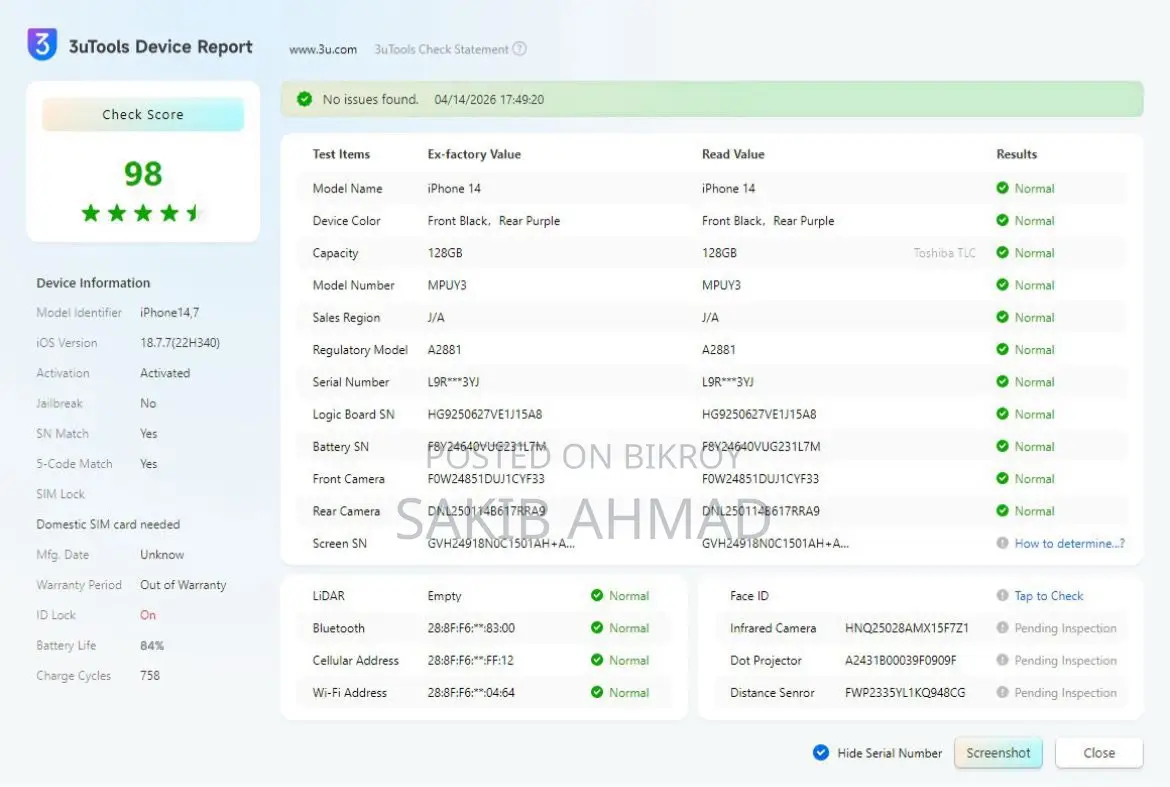This screenshot has height=787, width=1170.
Task: Click the Dot Projector serial A2431B00039F0909F
Action: pos(900,660)
